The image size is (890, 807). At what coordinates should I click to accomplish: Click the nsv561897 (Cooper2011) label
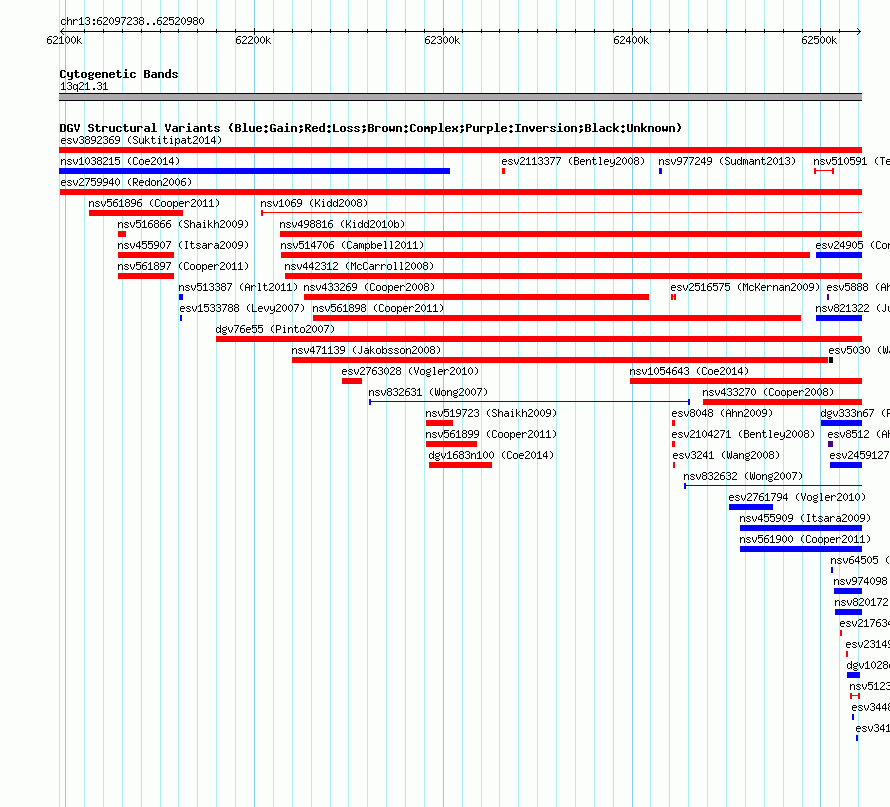[x=183, y=266]
